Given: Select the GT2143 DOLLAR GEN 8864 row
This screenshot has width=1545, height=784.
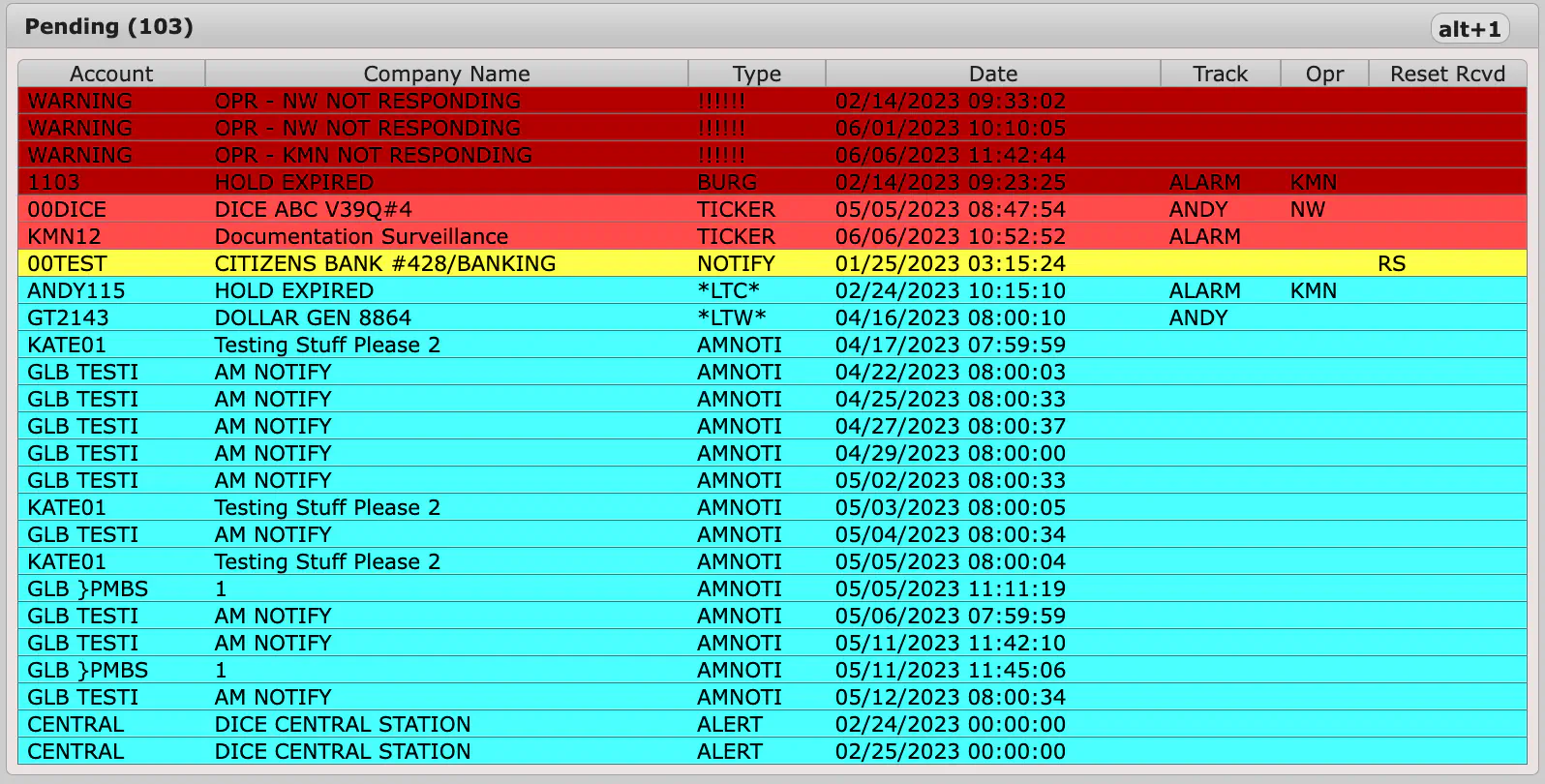Looking at the screenshot, I should tap(772, 317).
